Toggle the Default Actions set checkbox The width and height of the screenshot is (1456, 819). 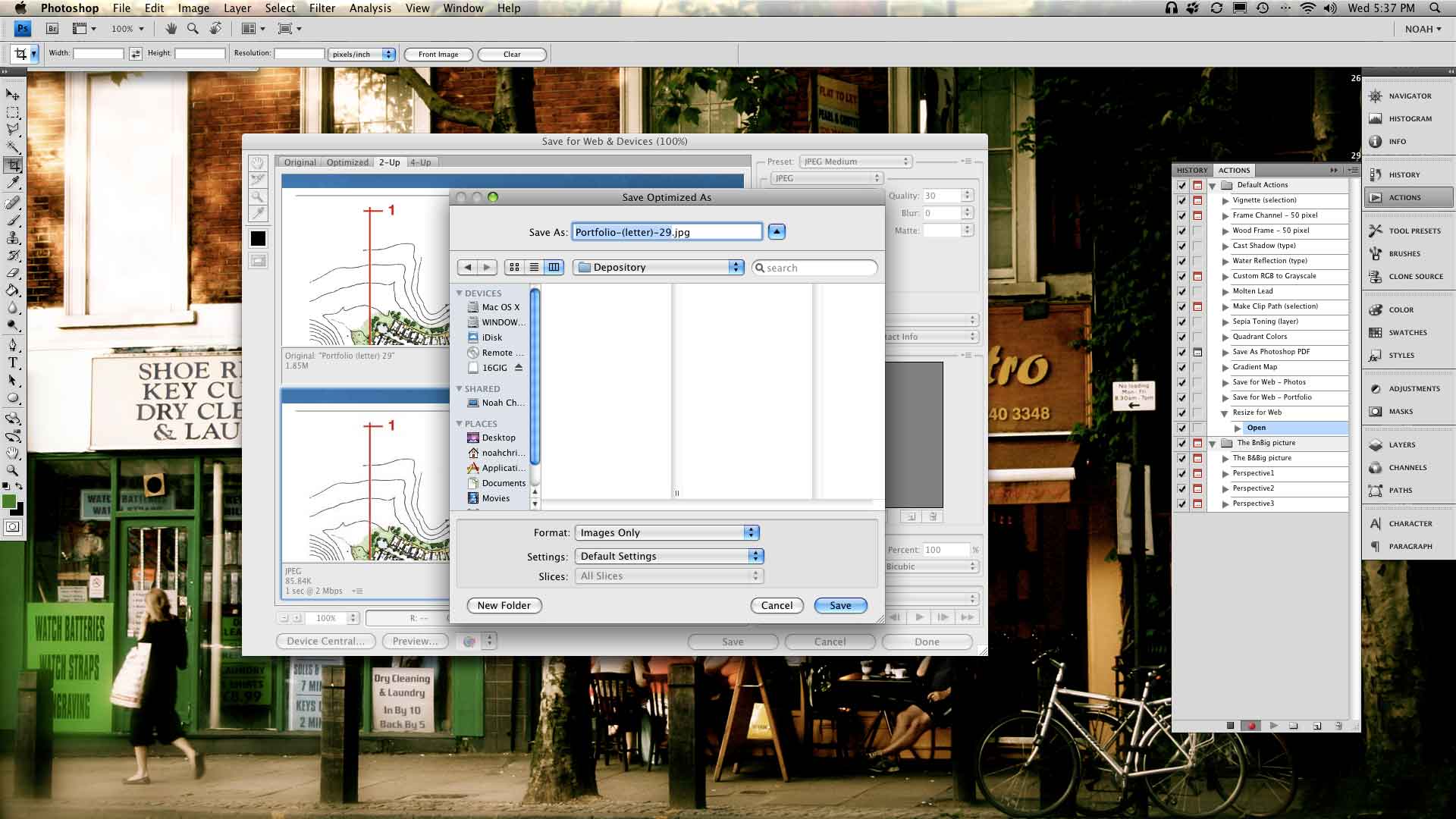coord(1181,185)
